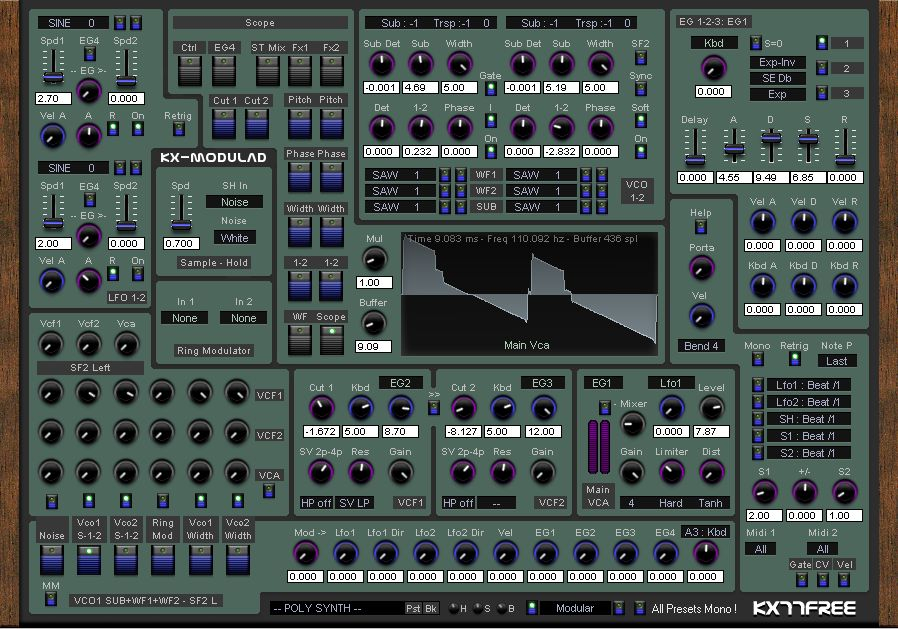Open the Ring Modulator In 1 selector
Viewport: 898px width, 629px height.
[185, 318]
